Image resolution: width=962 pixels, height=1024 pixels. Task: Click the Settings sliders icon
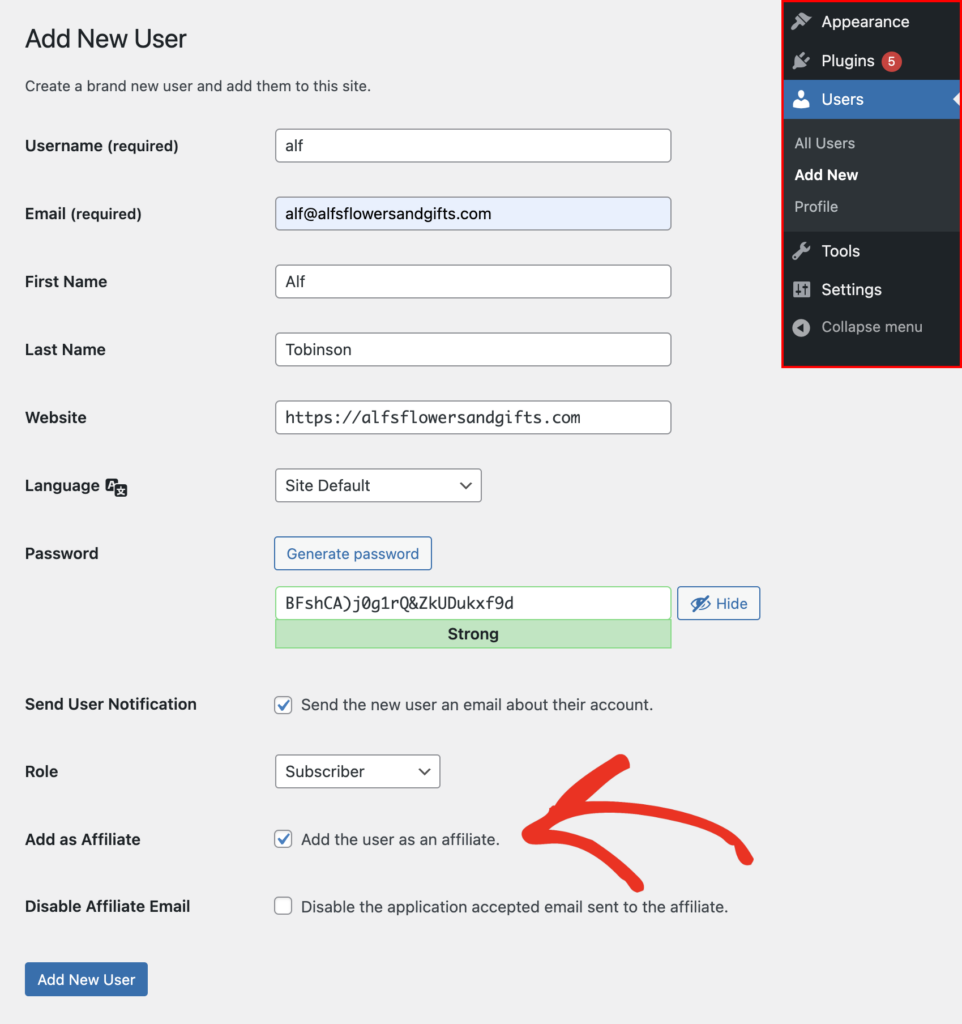[801, 289]
